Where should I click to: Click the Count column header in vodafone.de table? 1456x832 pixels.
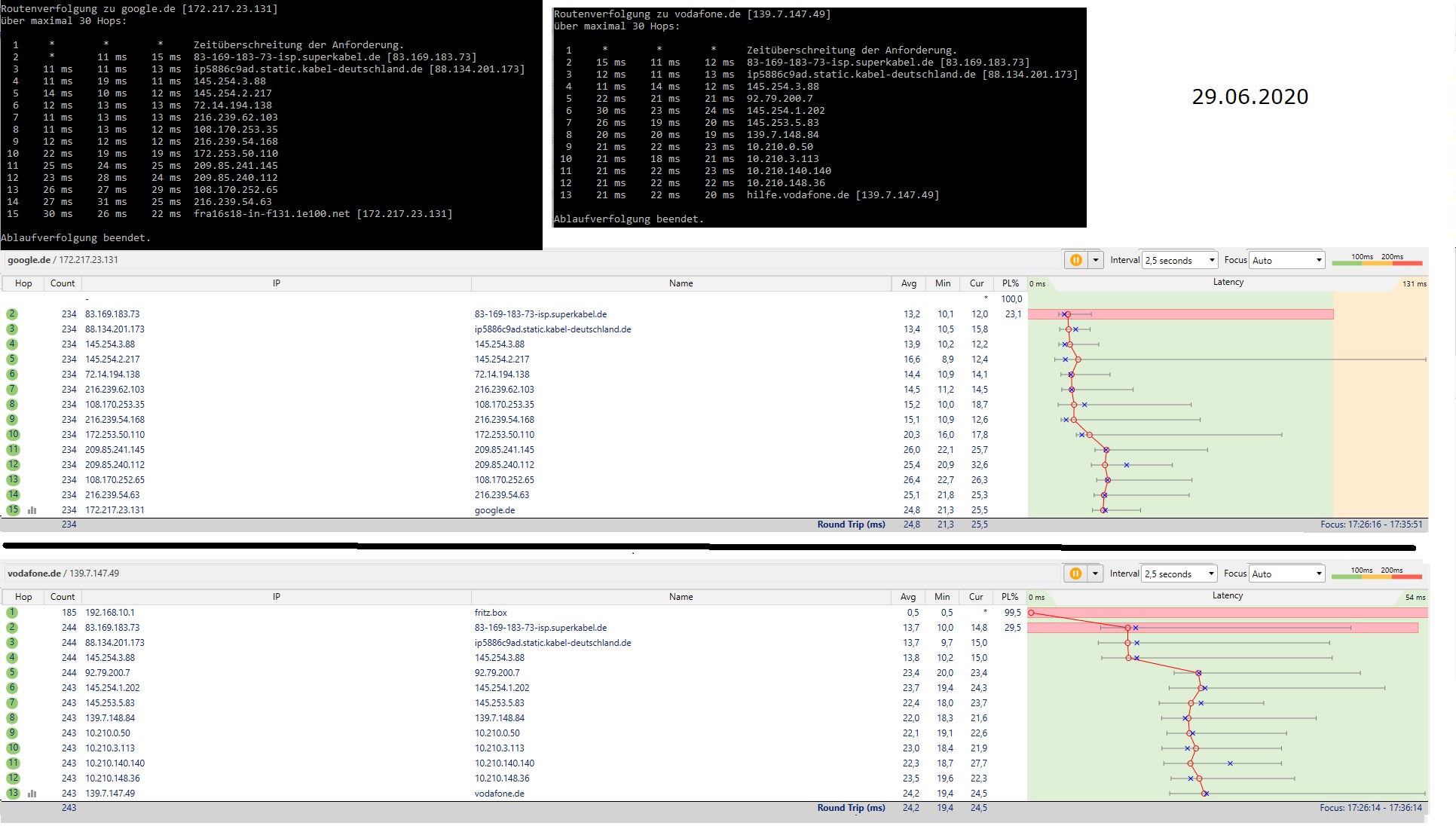[x=63, y=597]
